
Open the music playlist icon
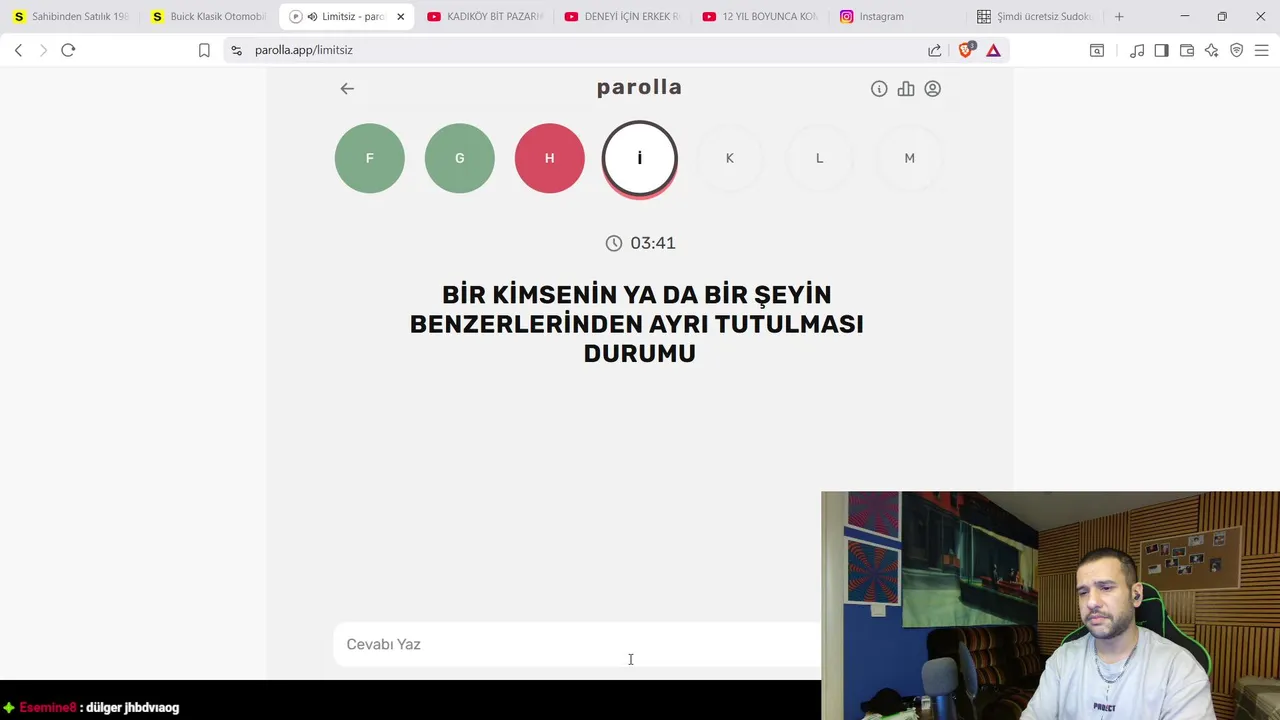pyautogui.click(x=1137, y=50)
